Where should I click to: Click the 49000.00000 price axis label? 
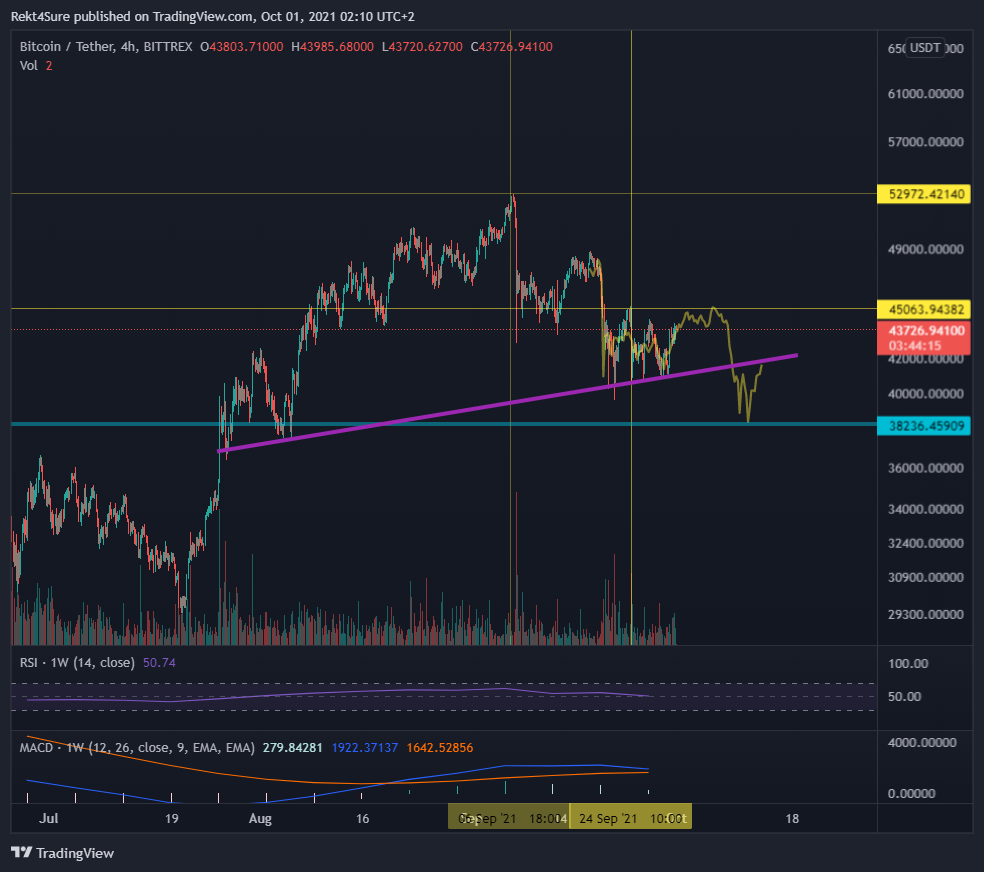coord(926,249)
